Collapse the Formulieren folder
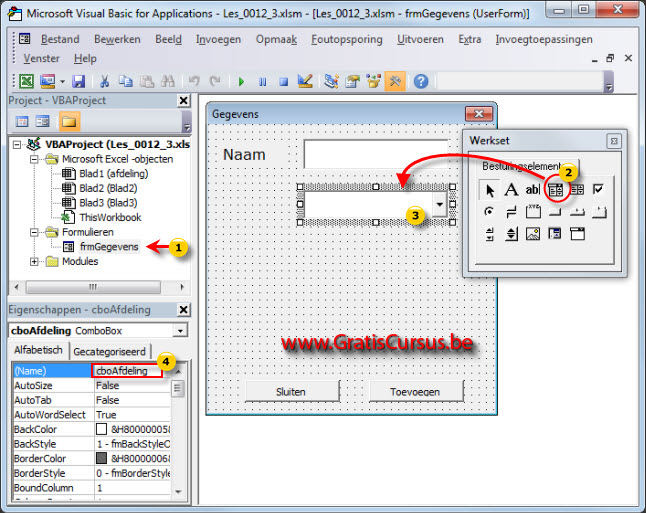The height and width of the screenshot is (513, 646). click(x=34, y=232)
